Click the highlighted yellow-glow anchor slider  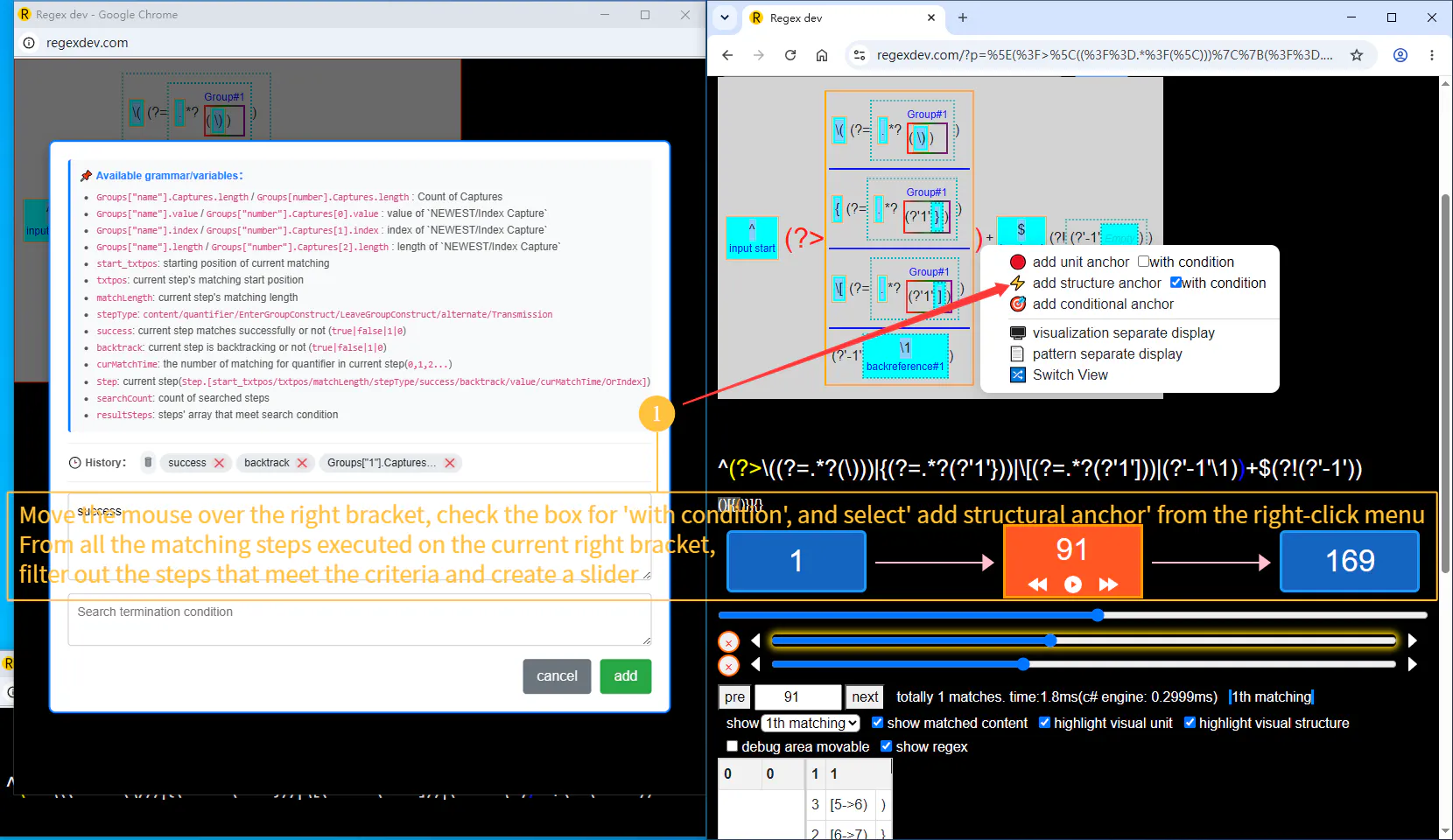[x=1084, y=641]
